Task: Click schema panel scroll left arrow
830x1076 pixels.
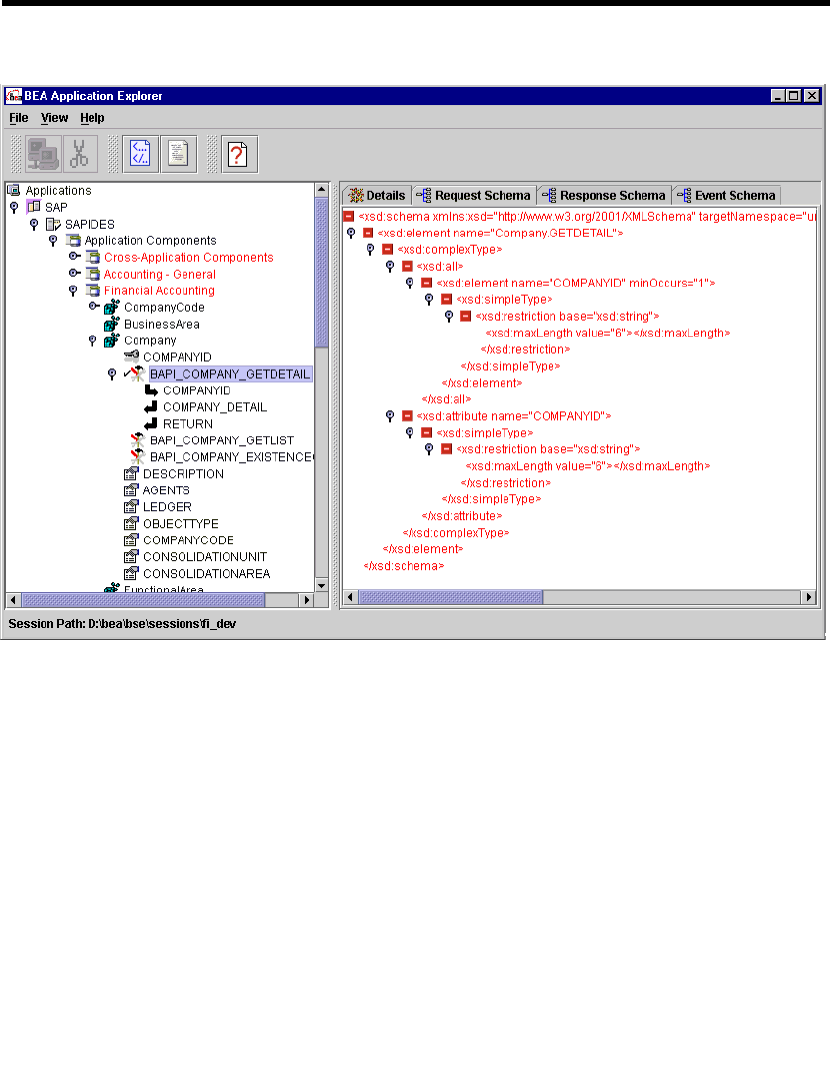Action: click(x=350, y=597)
